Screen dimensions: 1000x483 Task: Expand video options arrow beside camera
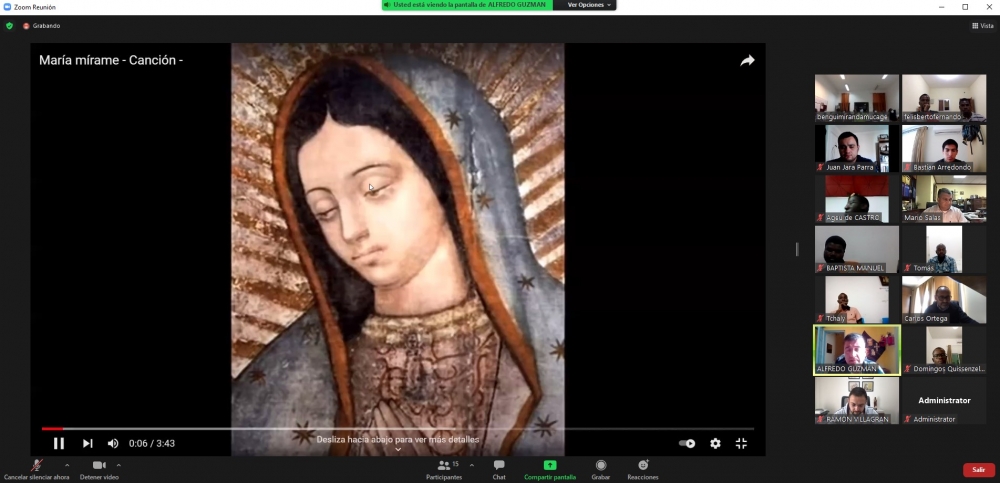tap(119, 465)
